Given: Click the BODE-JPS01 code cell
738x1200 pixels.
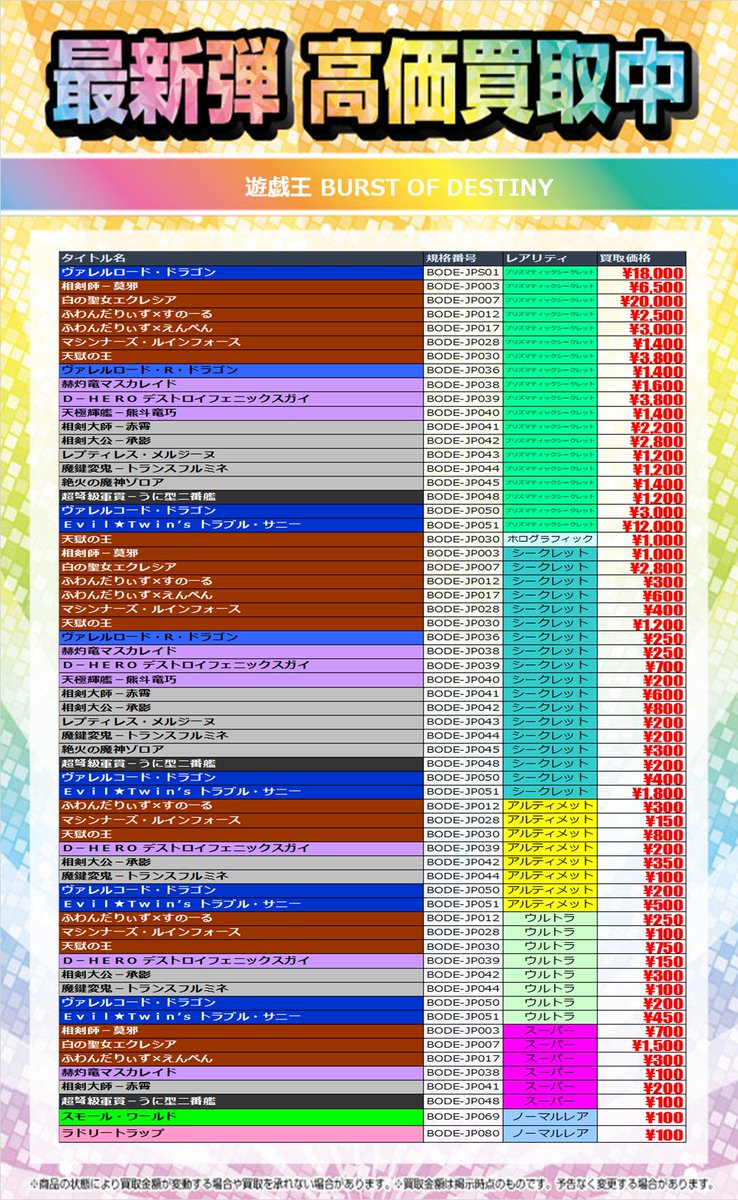Looking at the screenshot, I should [x=463, y=272].
